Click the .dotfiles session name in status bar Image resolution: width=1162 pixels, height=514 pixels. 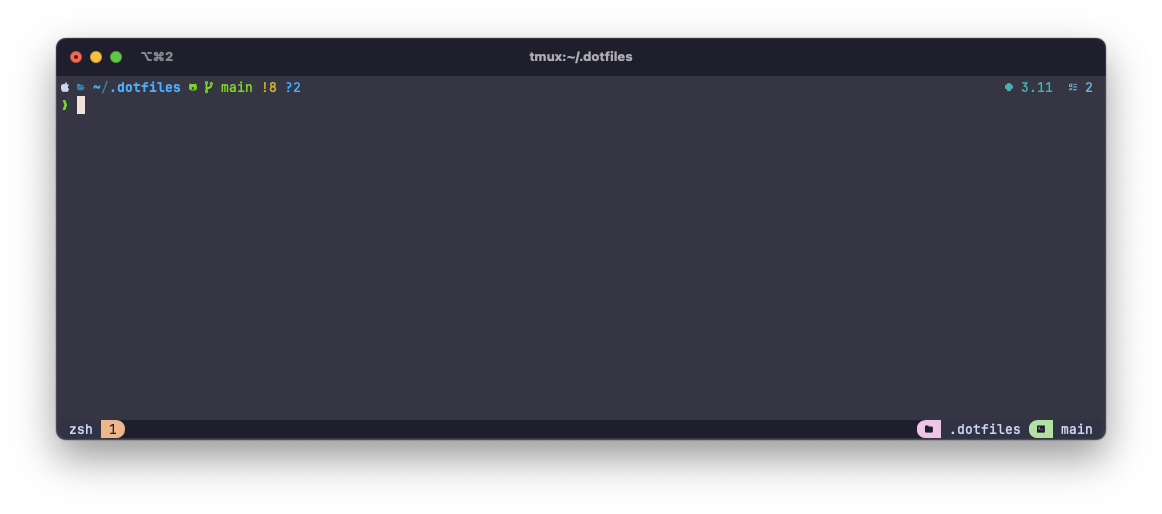pyautogui.click(x=985, y=429)
